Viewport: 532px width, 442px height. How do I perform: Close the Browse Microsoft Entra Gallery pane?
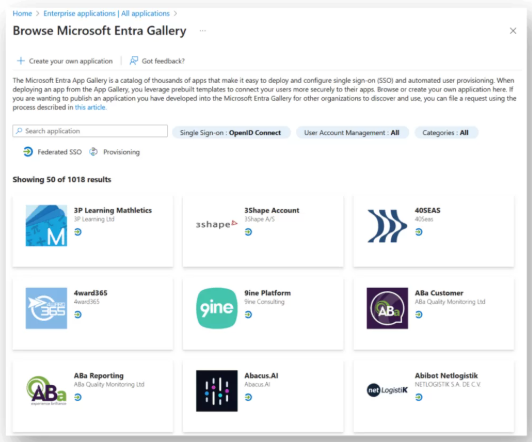(513, 31)
